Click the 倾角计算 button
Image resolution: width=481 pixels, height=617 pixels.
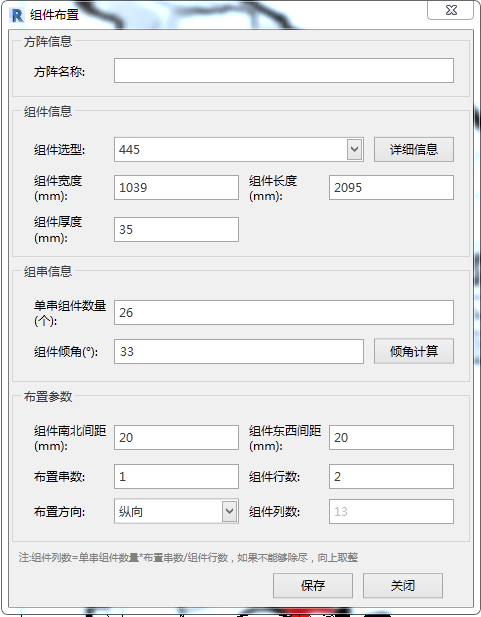click(x=414, y=351)
